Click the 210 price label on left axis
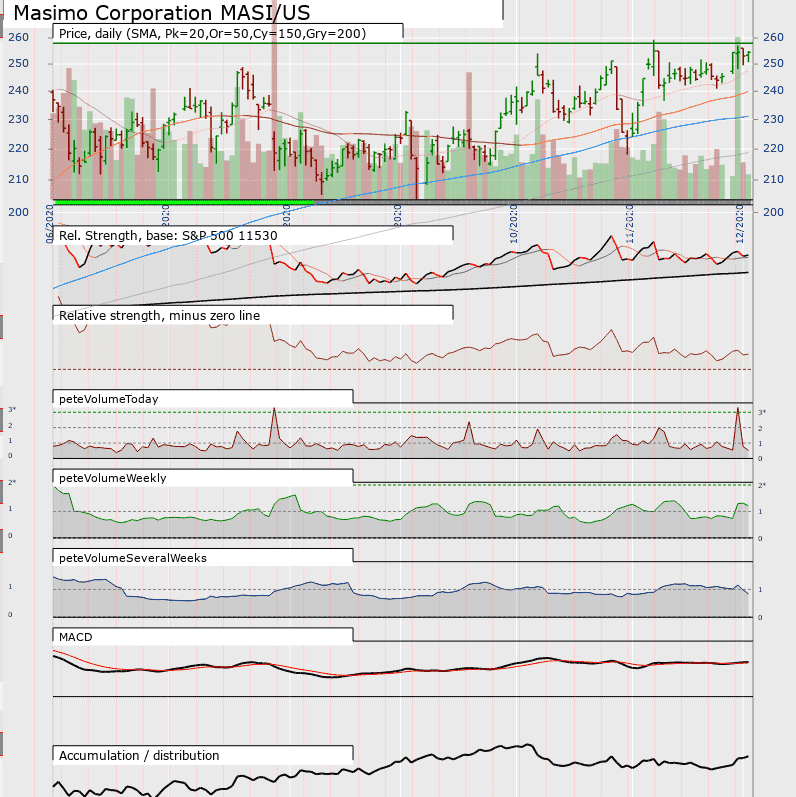 pyautogui.click(x=18, y=179)
